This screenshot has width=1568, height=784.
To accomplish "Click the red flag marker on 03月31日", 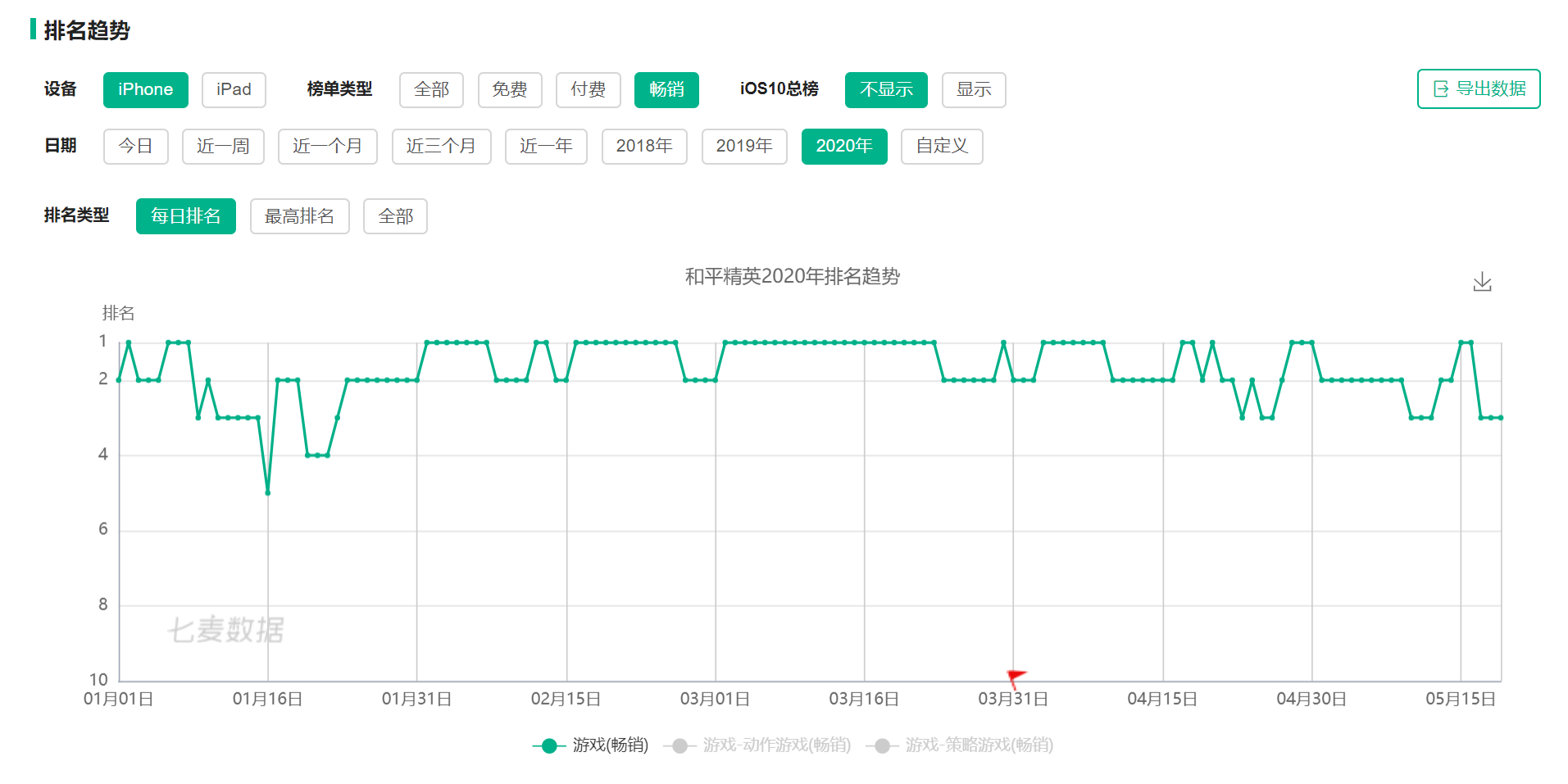I will (1016, 678).
